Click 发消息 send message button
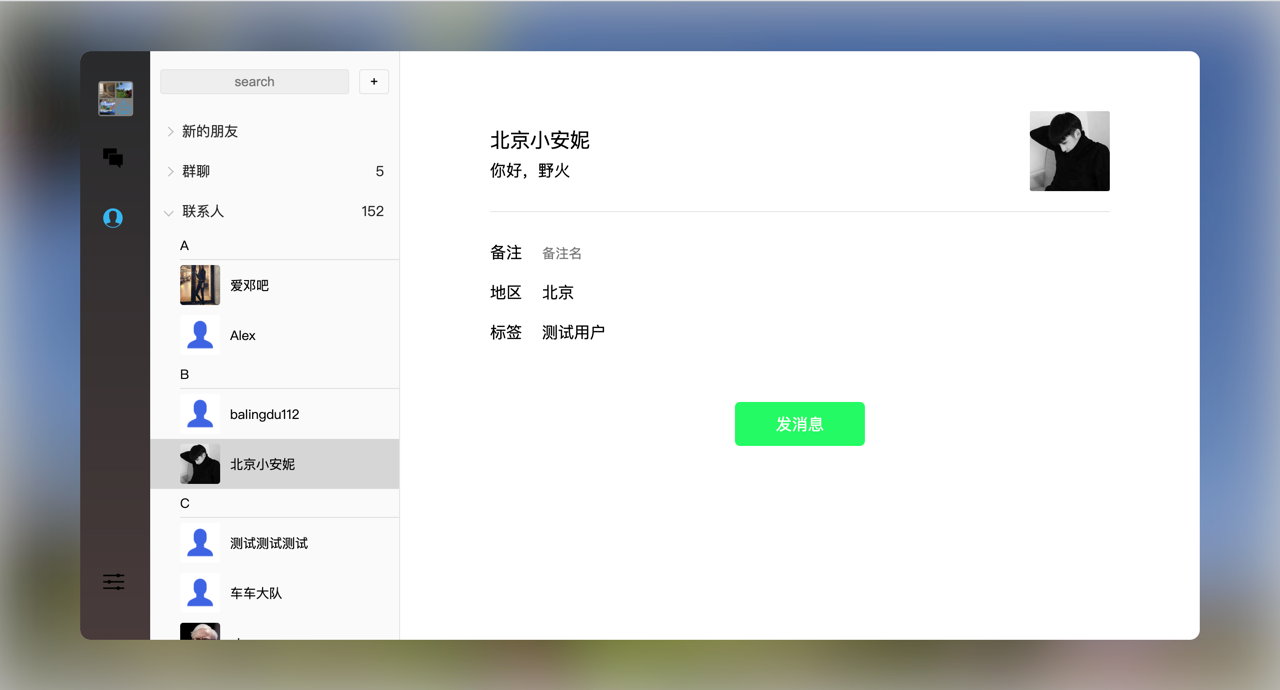1280x690 pixels. [x=800, y=424]
